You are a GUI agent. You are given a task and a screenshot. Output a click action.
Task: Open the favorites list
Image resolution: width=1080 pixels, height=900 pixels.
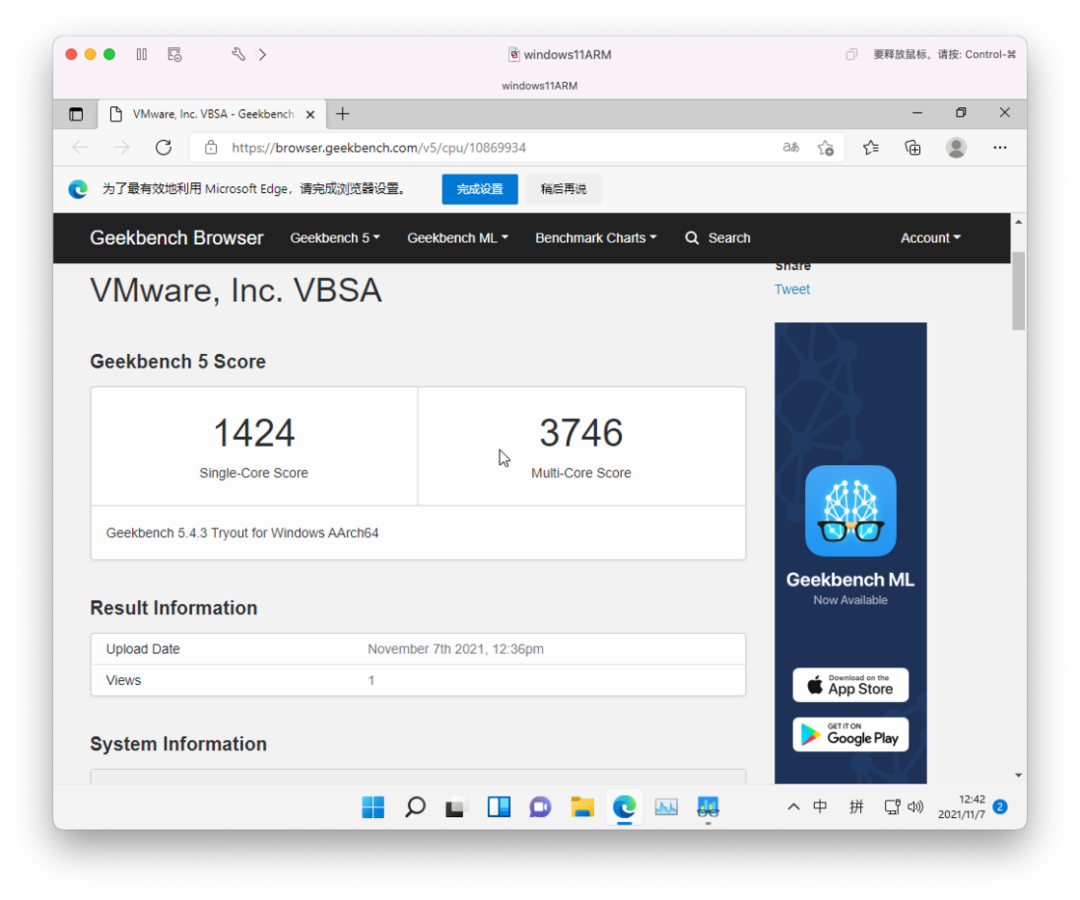[871, 147]
